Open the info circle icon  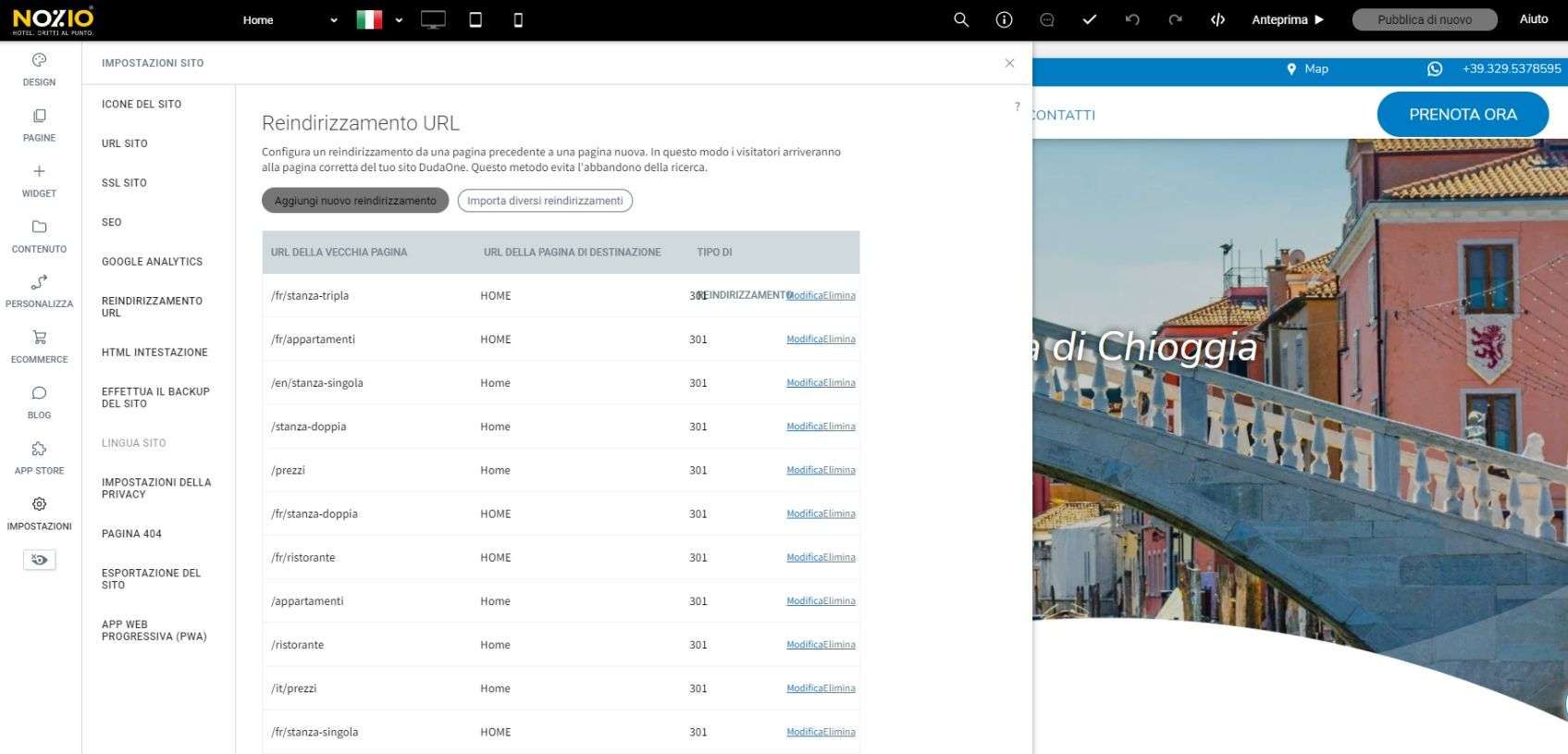point(1004,19)
